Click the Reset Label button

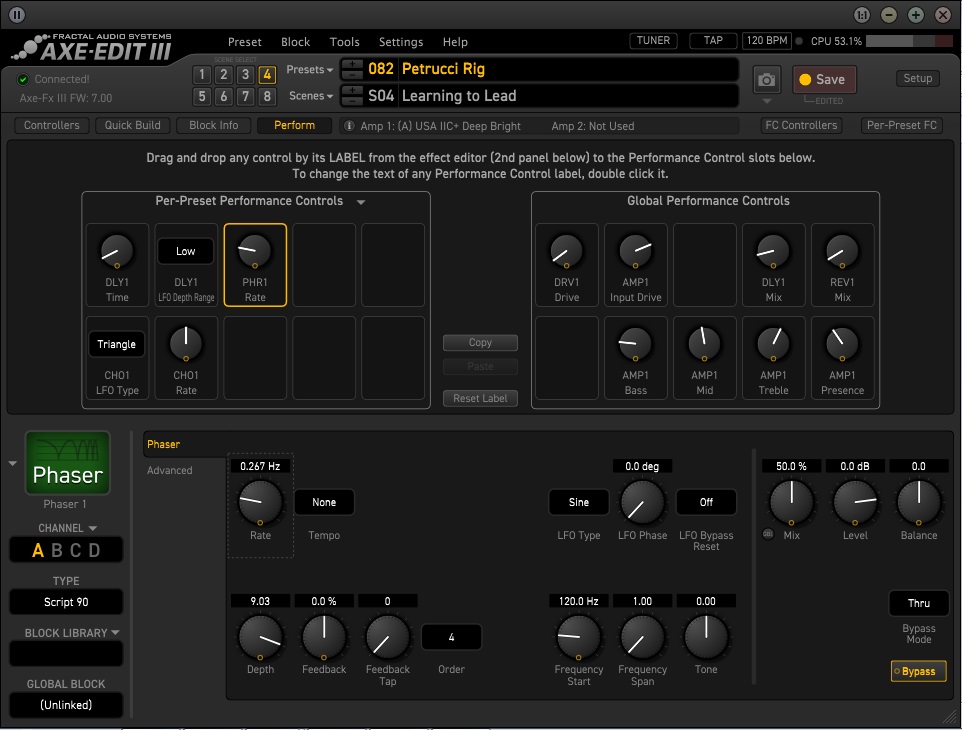[480, 398]
